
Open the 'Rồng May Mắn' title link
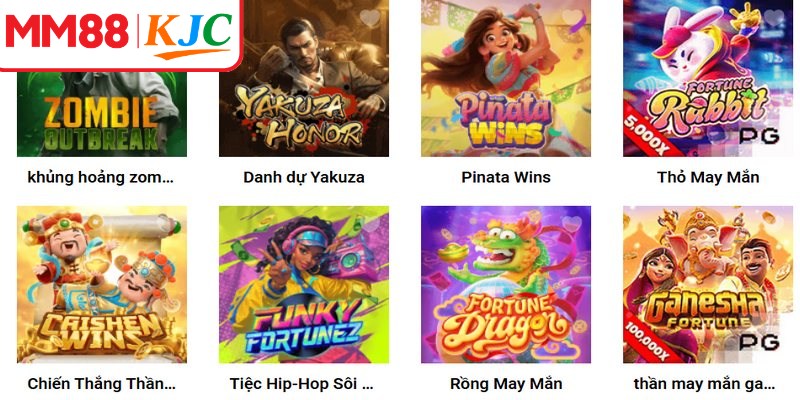coord(506,384)
